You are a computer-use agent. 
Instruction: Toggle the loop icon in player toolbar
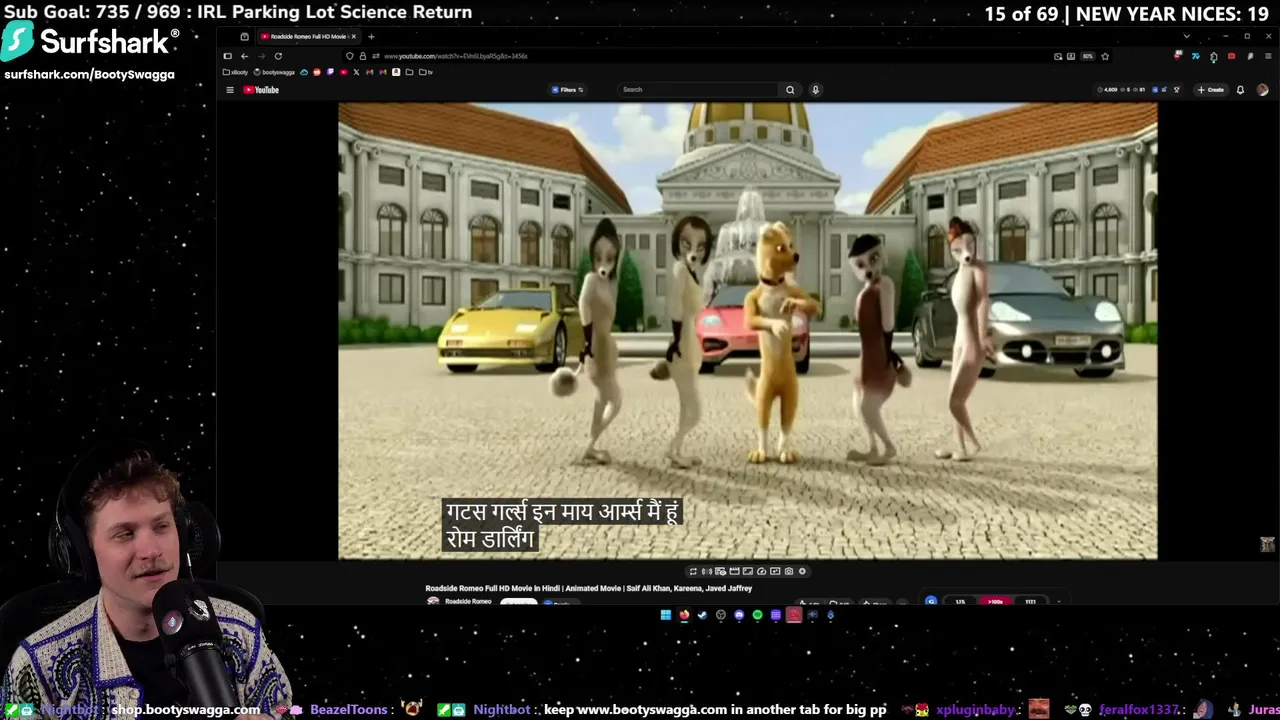(x=693, y=571)
